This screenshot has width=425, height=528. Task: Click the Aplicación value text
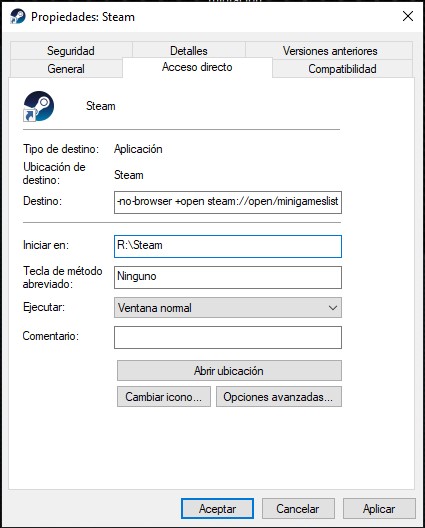pyautogui.click(x=138, y=149)
